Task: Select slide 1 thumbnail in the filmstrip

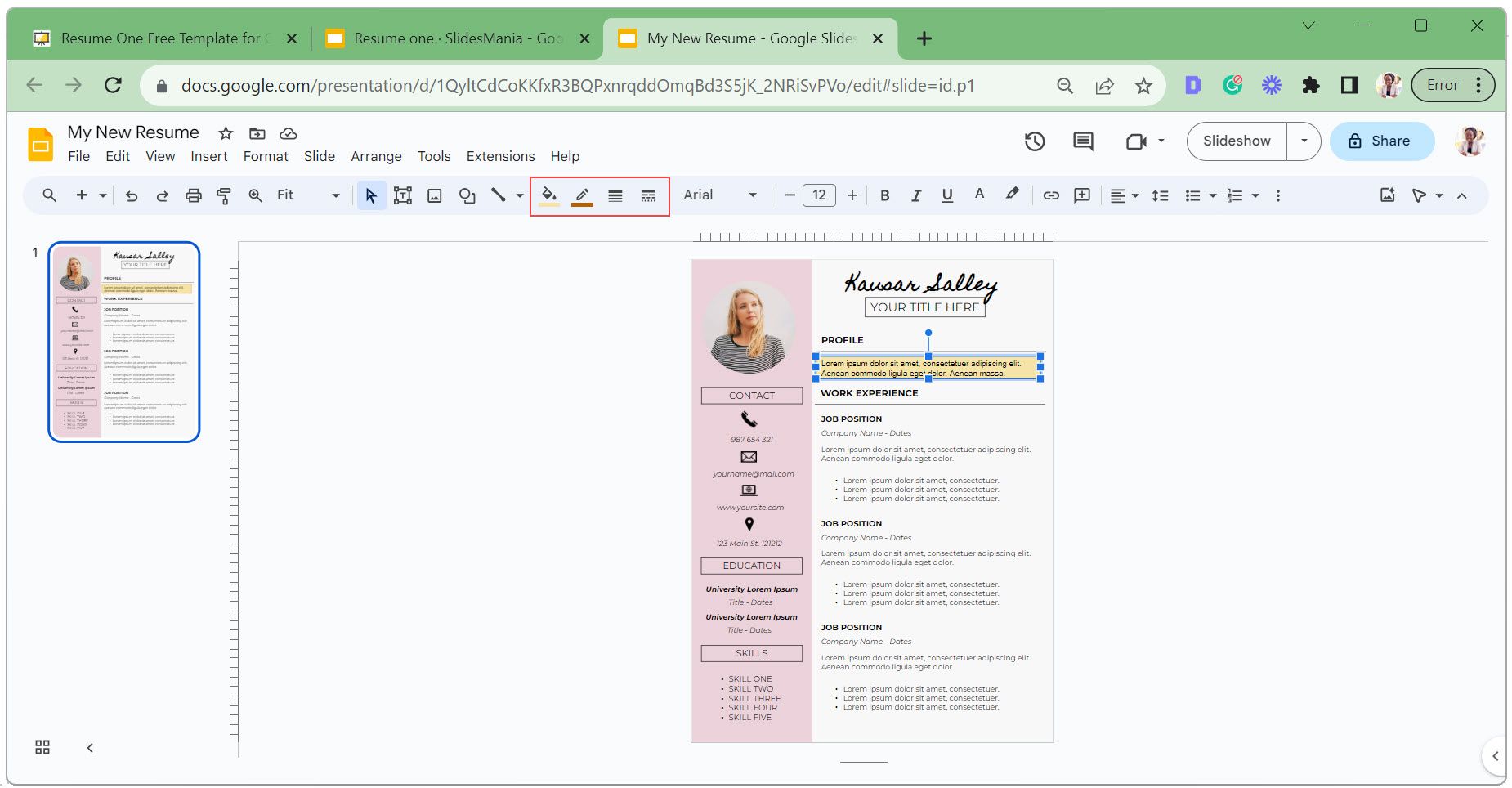Action: pos(123,343)
